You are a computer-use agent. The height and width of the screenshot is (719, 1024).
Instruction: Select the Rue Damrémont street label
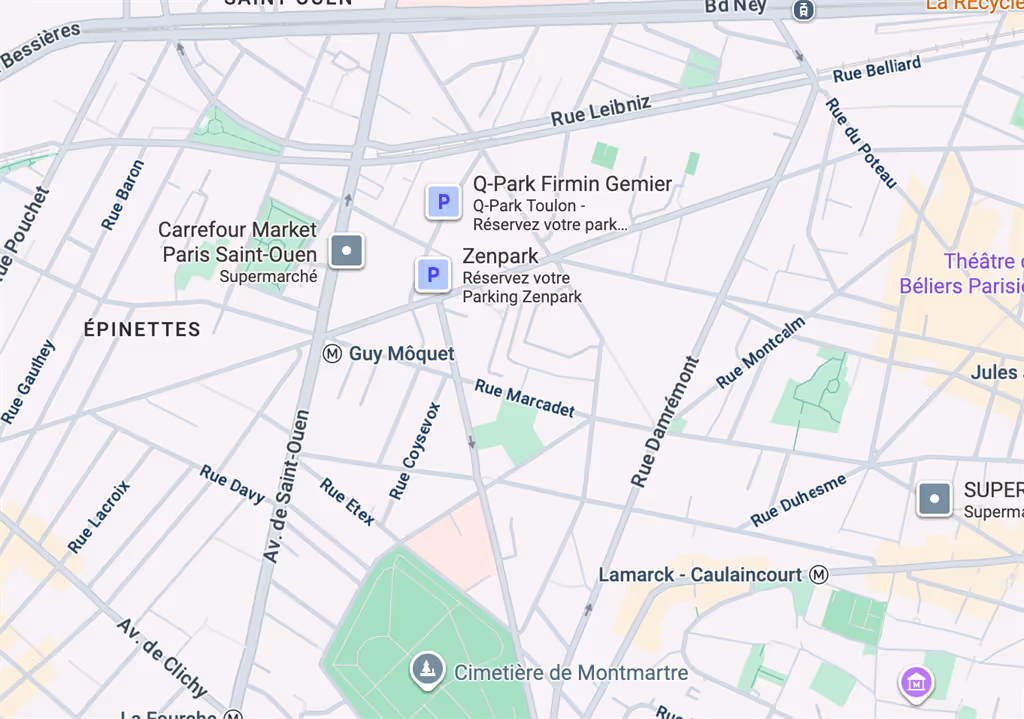pos(664,422)
